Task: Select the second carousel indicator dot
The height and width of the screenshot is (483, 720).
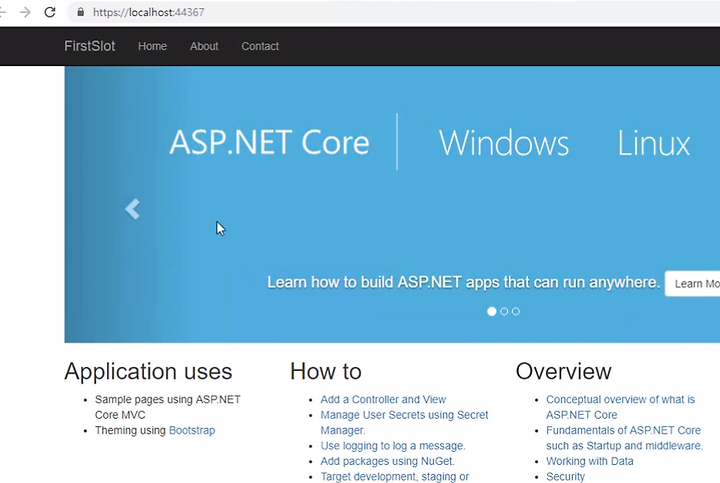Action: (x=504, y=311)
